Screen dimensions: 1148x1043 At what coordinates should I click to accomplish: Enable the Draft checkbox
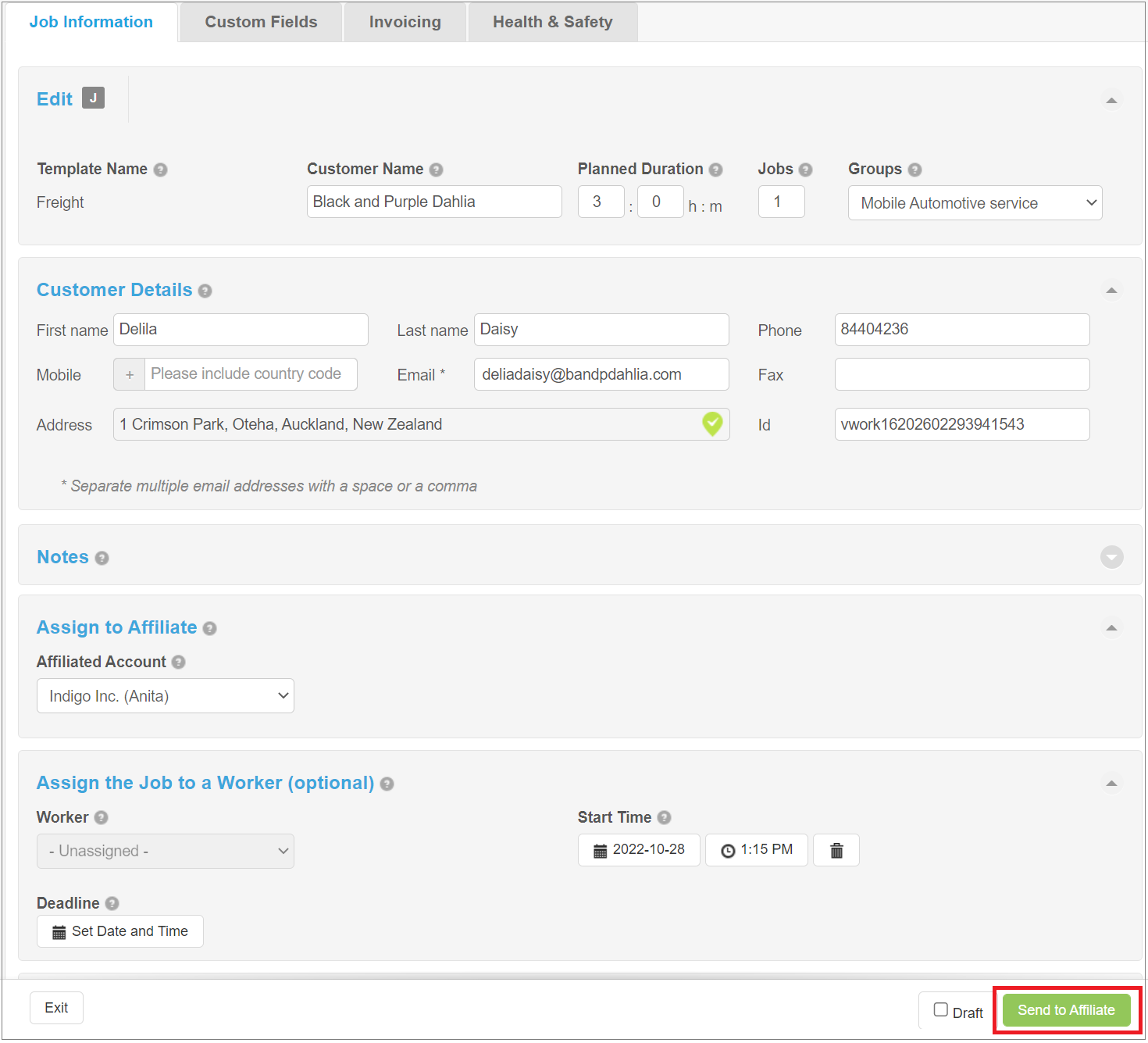click(941, 1009)
